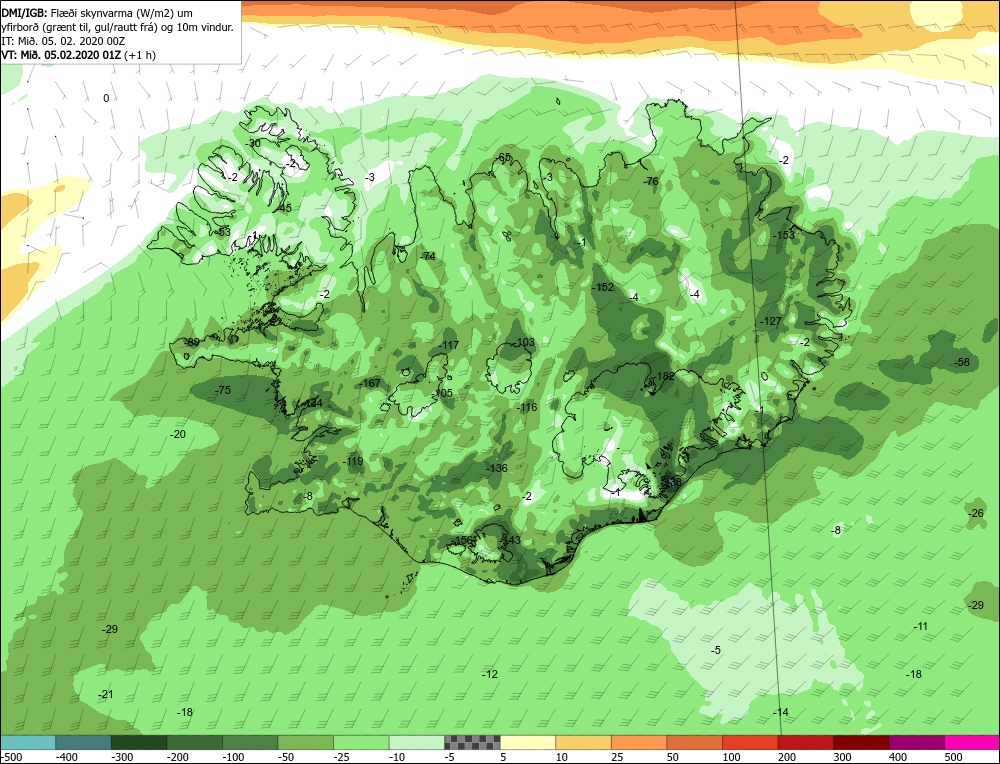This screenshot has width=1000, height=764.
Task: Select the '-117' map value
Action: (449, 345)
